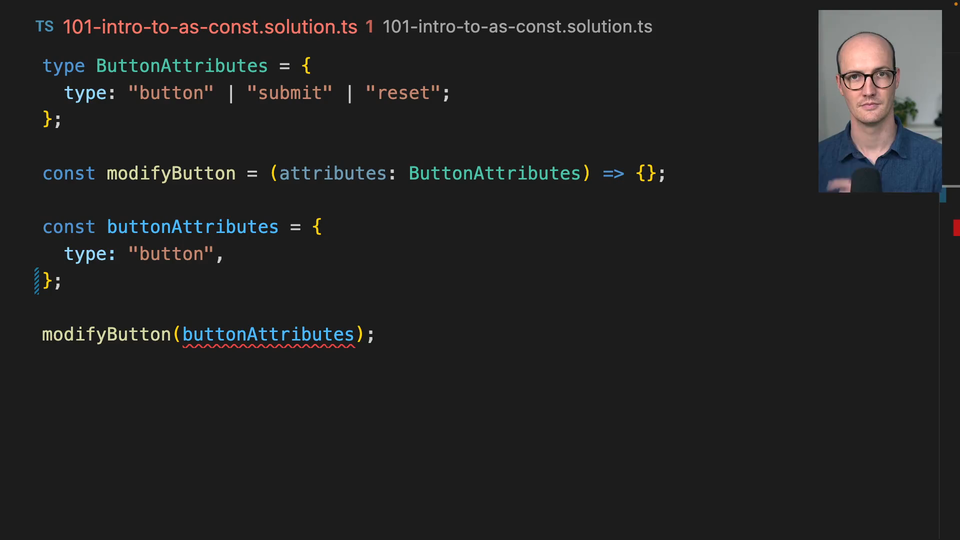Place cursor in the "reset" string literal
Viewport: 960px width, 540px height.
point(403,93)
